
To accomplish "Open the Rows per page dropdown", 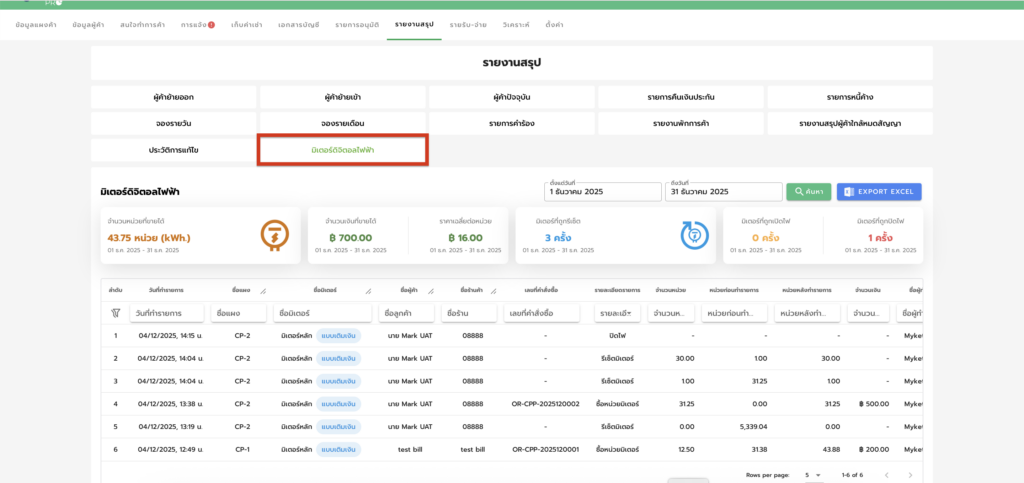I will pyautogui.click(x=811, y=474).
